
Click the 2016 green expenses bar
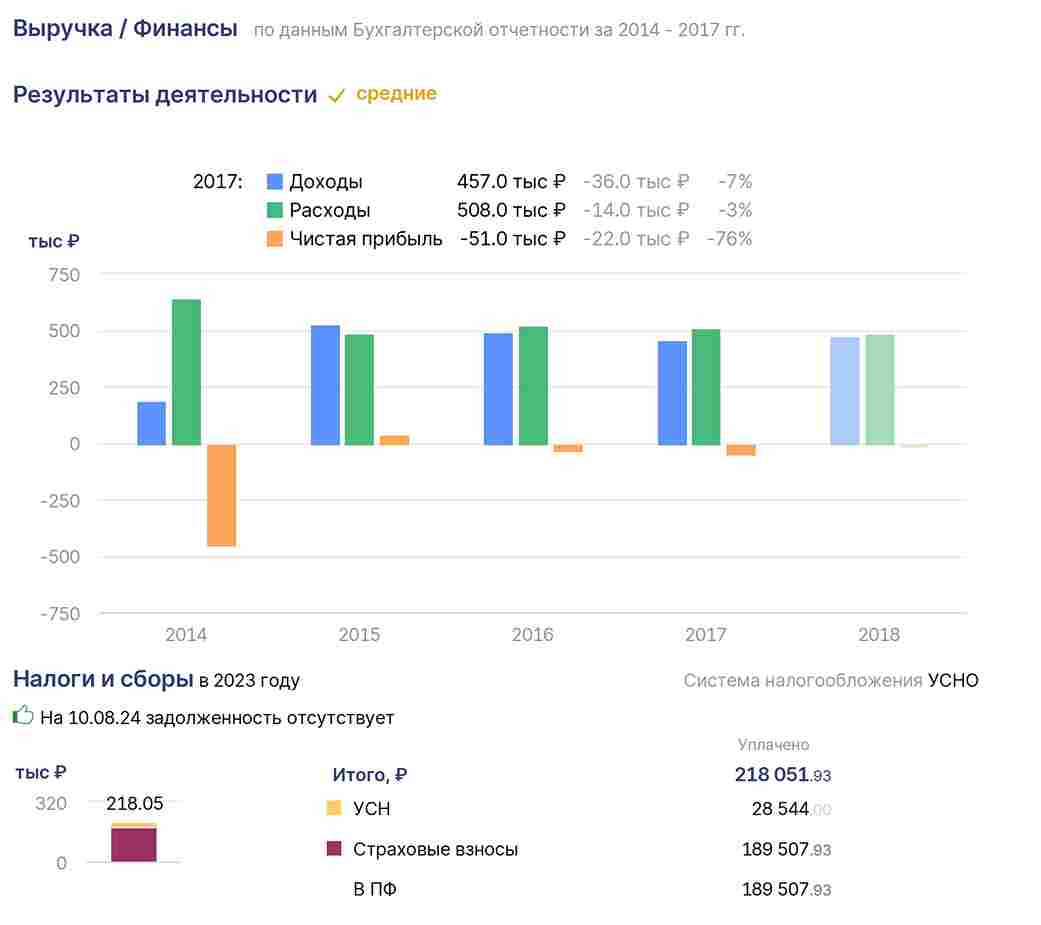533,386
